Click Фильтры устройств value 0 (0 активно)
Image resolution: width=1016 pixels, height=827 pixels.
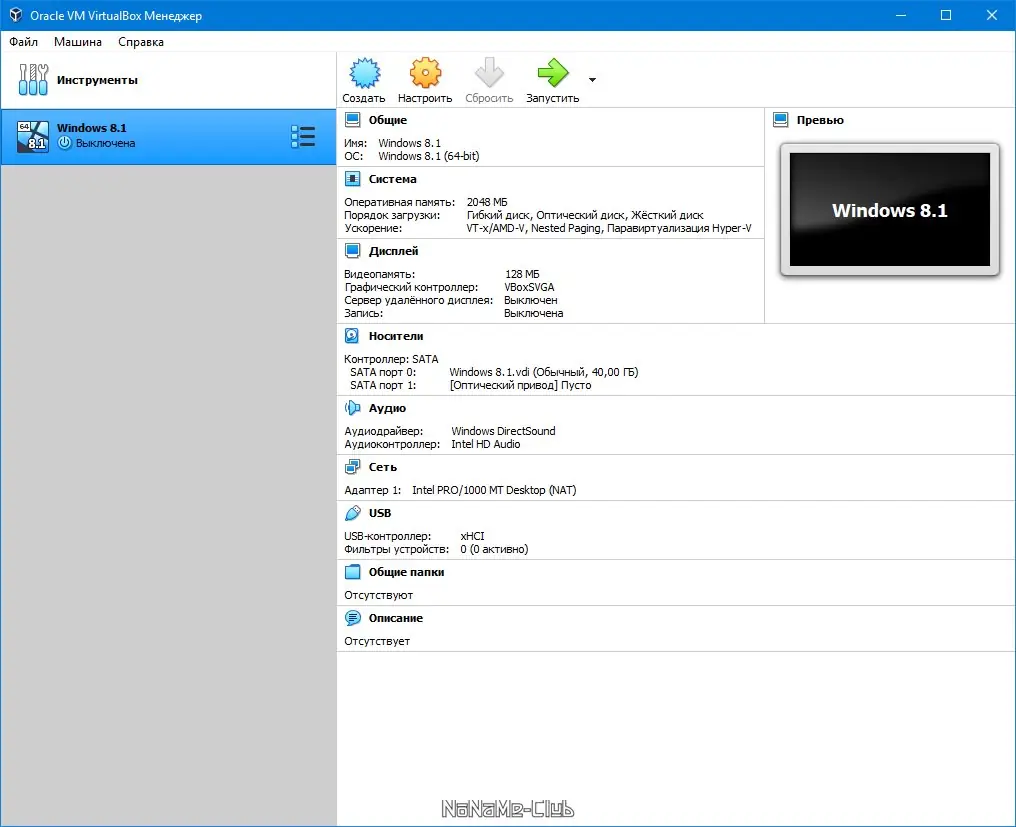tap(494, 548)
